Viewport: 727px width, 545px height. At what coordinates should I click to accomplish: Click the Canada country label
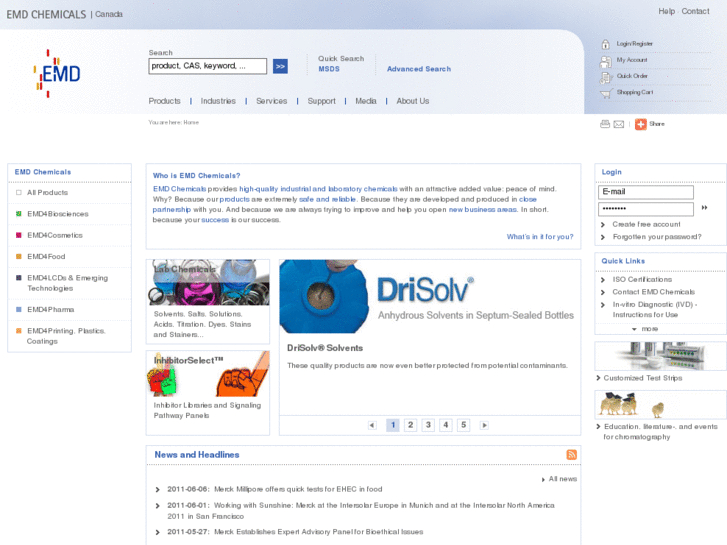tap(109, 14)
